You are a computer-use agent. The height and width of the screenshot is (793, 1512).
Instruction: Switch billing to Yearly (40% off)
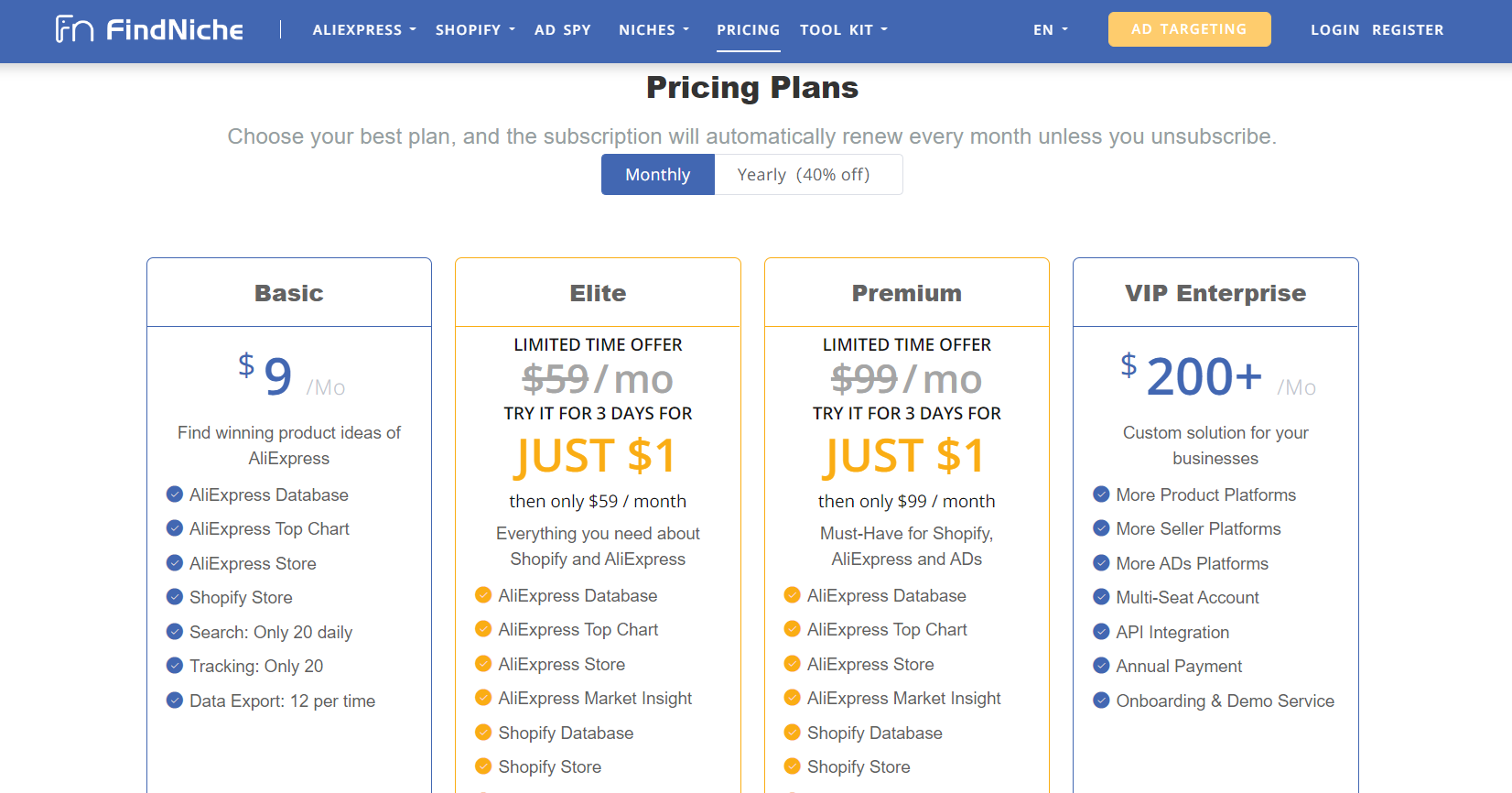pyautogui.click(x=804, y=175)
